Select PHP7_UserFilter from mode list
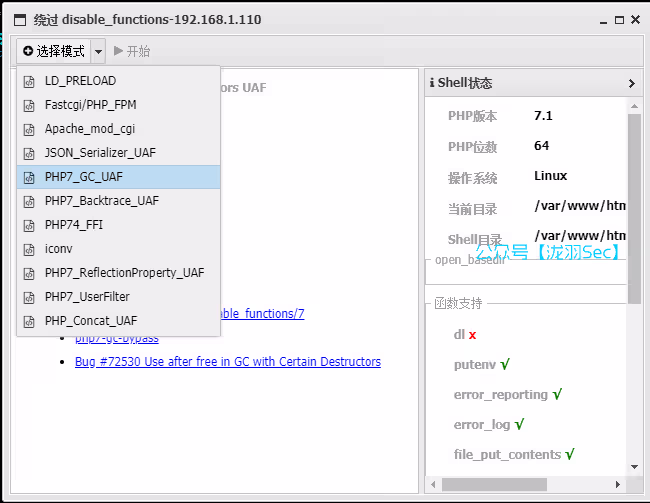Viewport: 650px width, 503px height. [87, 297]
